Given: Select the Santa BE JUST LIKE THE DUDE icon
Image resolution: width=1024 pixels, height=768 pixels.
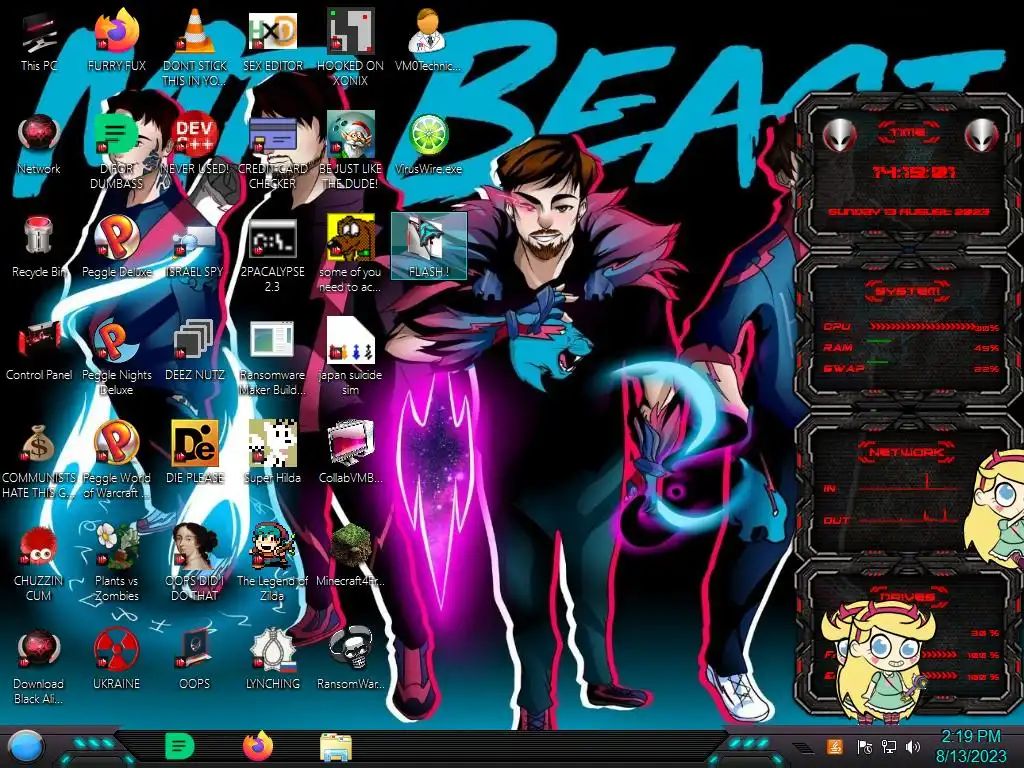Looking at the screenshot, I should pos(350,151).
